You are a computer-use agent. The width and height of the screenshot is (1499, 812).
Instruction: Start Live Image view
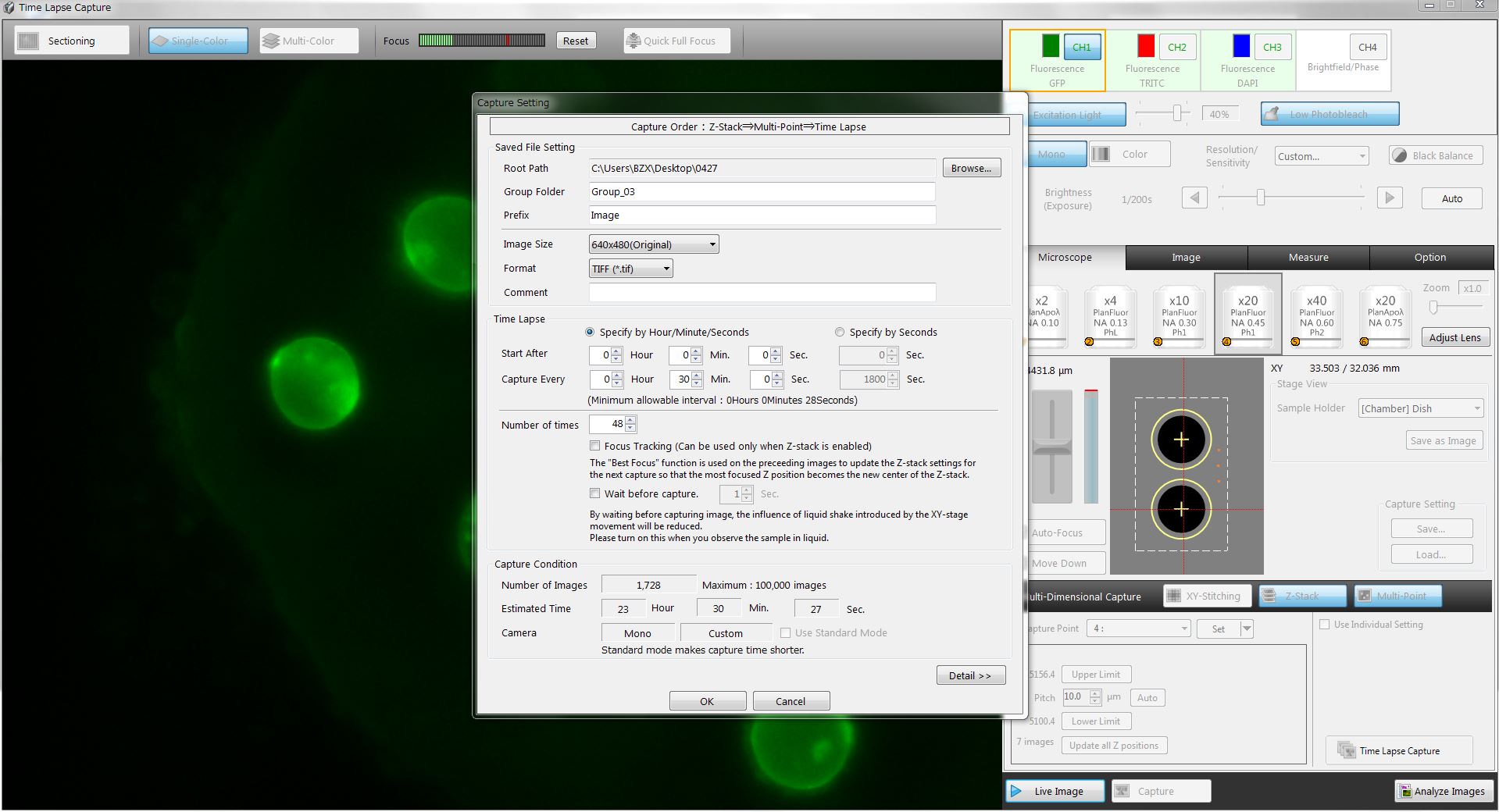[1055, 791]
